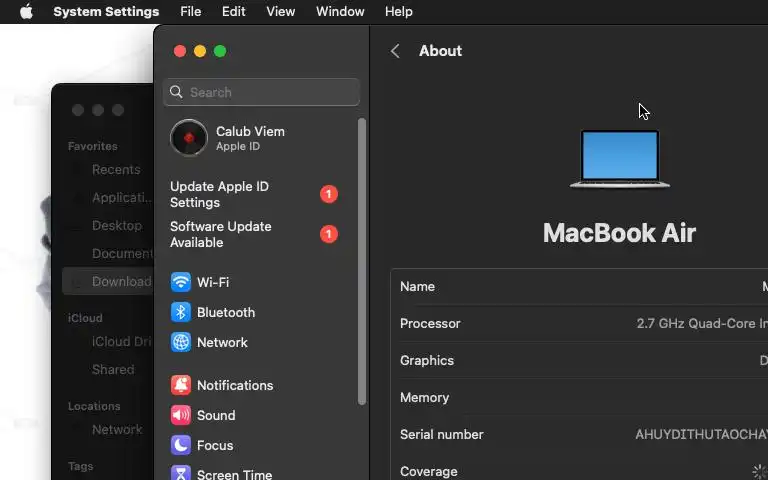The image size is (768, 480).
Task: Open the View menu
Action: (x=281, y=11)
